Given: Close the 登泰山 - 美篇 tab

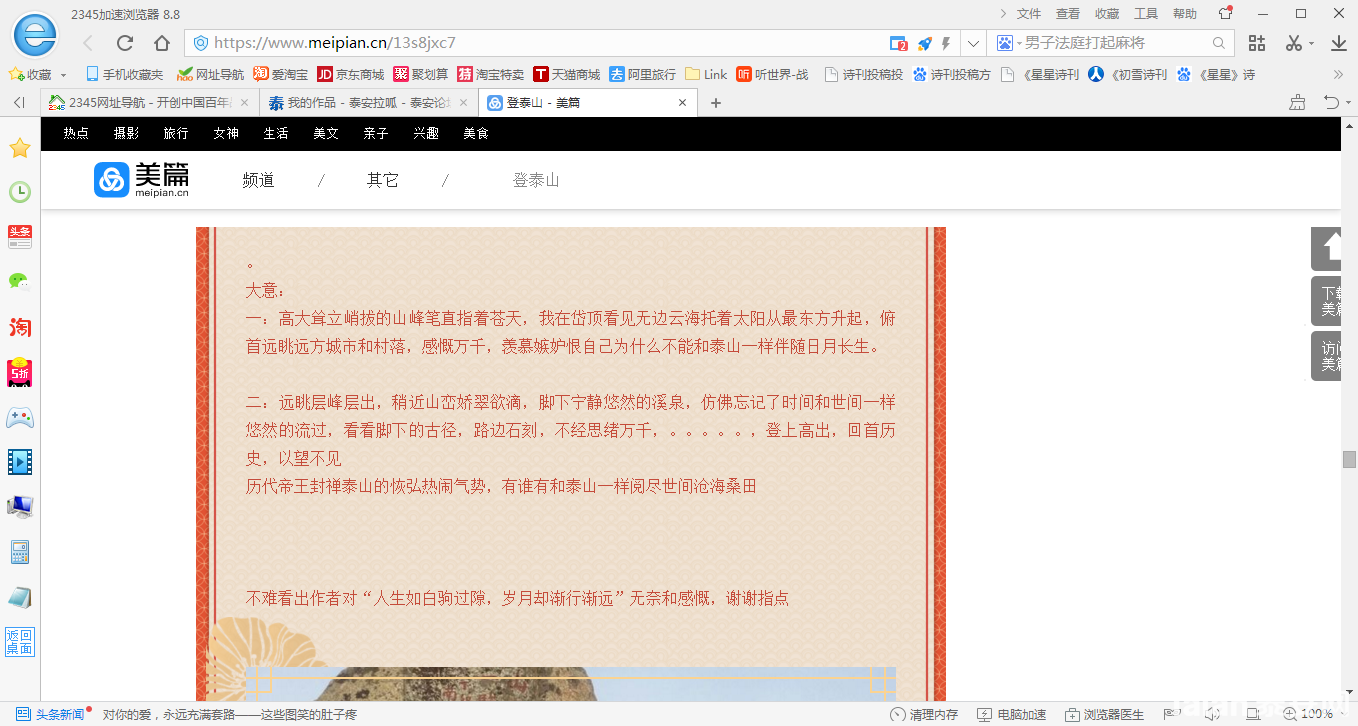Looking at the screenshot, I should [683, 102].
